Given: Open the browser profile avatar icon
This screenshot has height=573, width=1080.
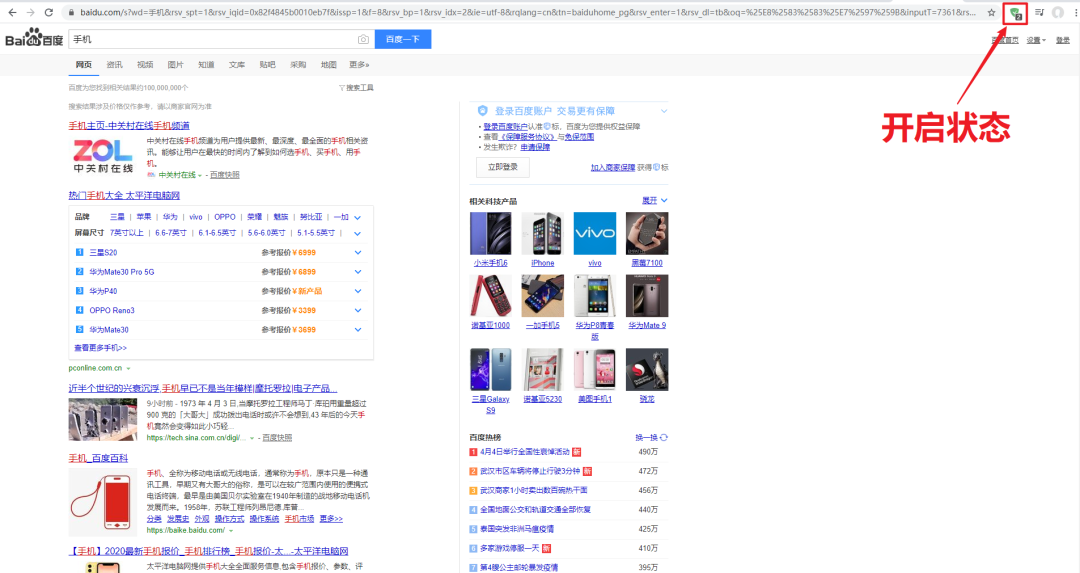Looking at the screenshot, I should click(1058, 12).
